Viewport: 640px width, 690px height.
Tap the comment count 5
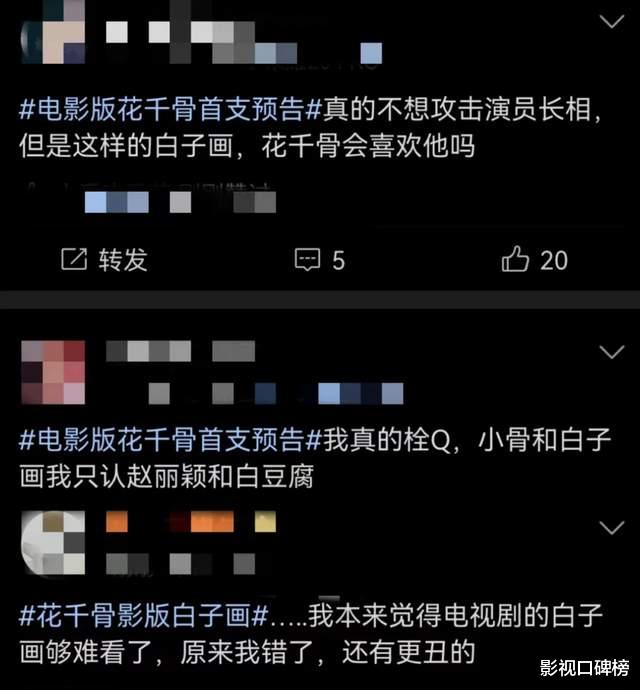[338, 261]
